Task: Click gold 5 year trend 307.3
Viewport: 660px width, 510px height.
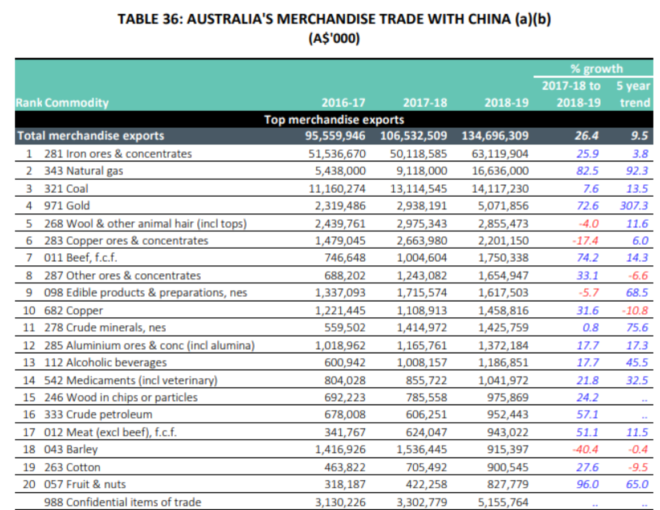Action: 634,206
